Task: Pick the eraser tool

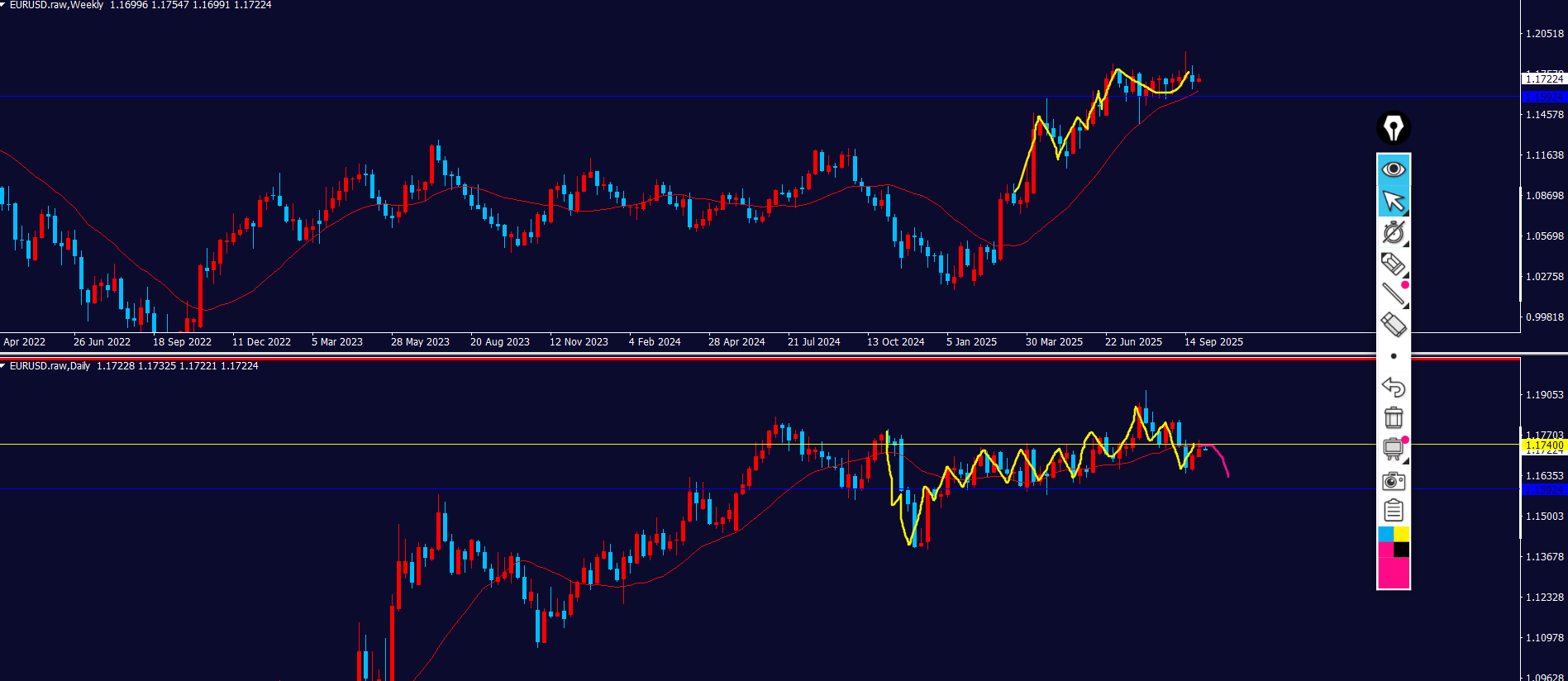Action: [1393, 324]
